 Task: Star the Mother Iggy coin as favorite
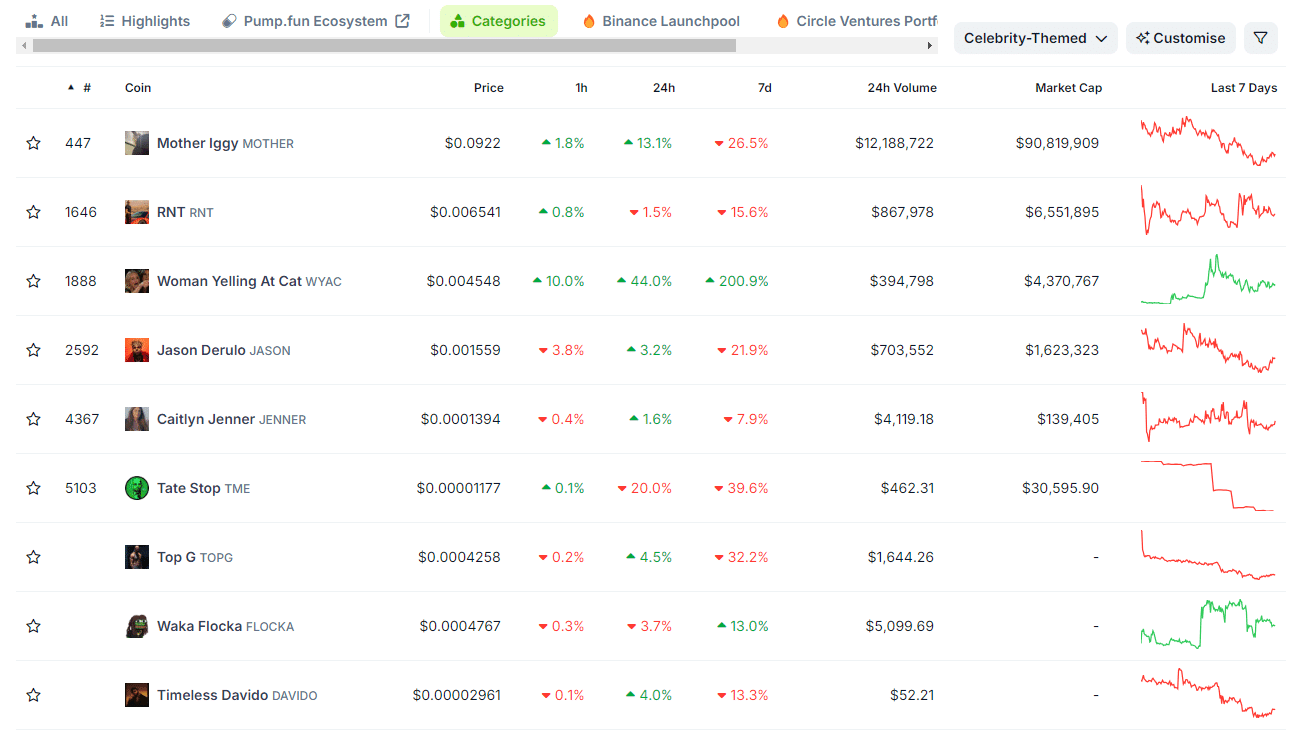pyautogui.click(x=33, y=143)
